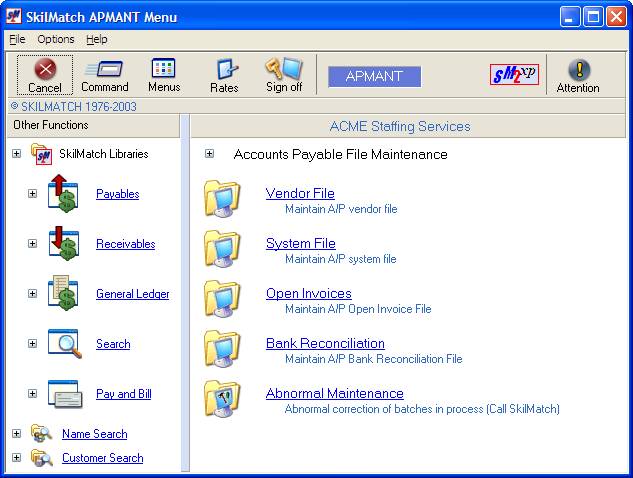Open the Abnormal Maintenance link
Image resolution: width=633 pixels, height=478 pixels.
(334, 393)
